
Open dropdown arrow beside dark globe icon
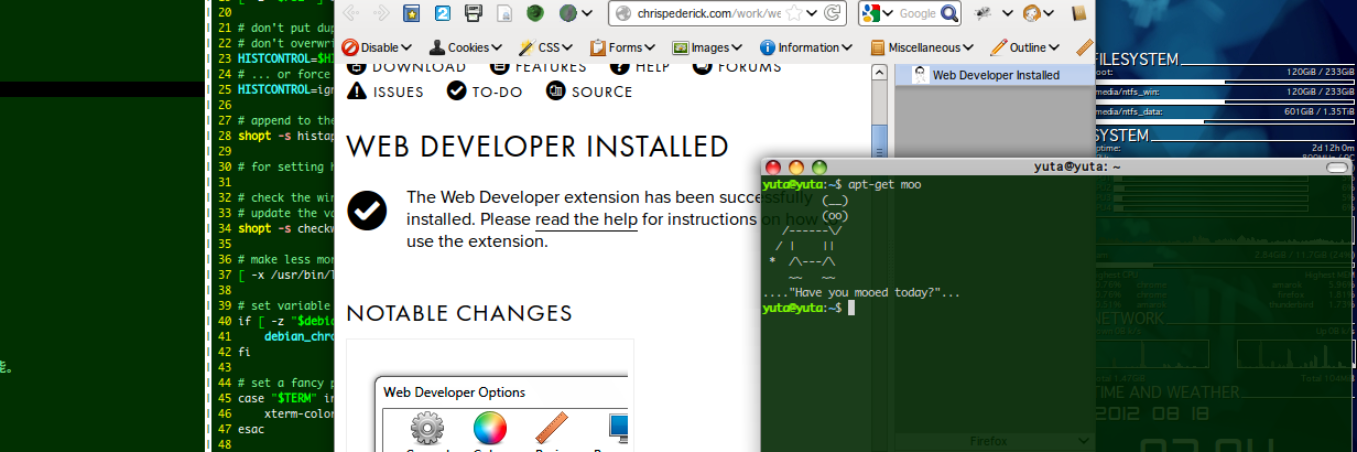click(588, 13)
